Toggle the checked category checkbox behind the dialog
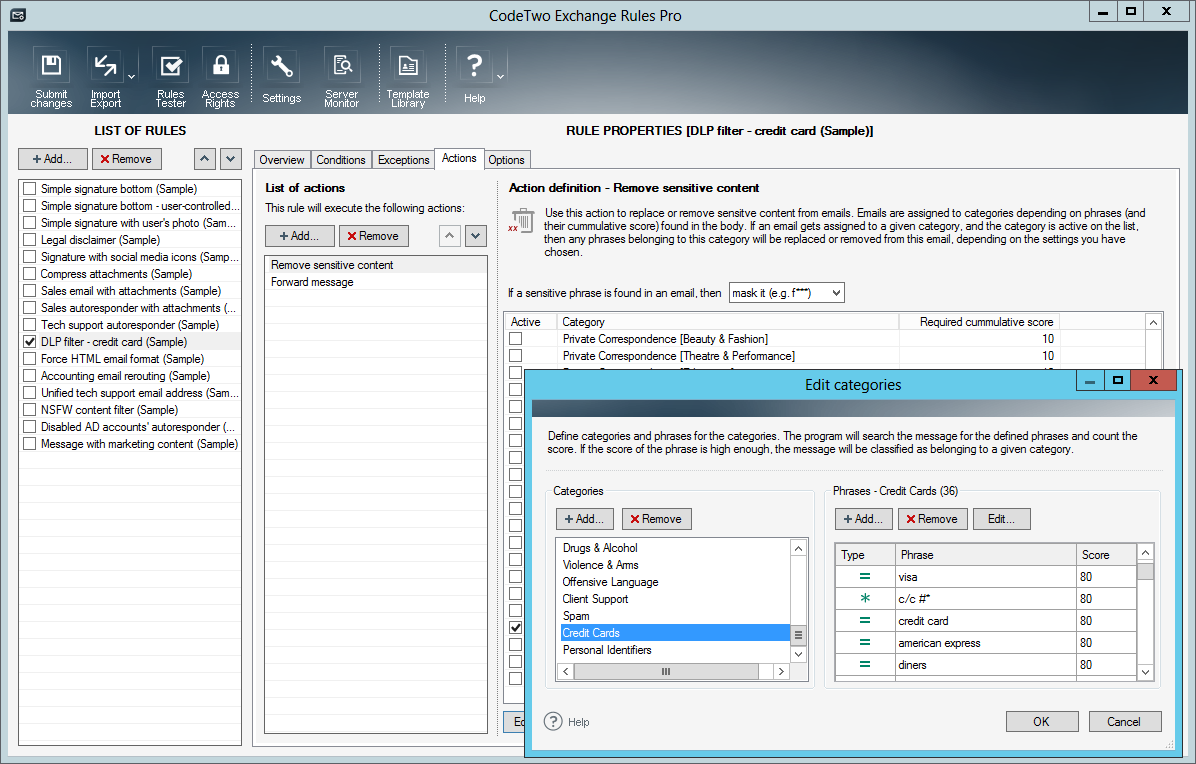1196x764 pixels. (x=516, y=628)
